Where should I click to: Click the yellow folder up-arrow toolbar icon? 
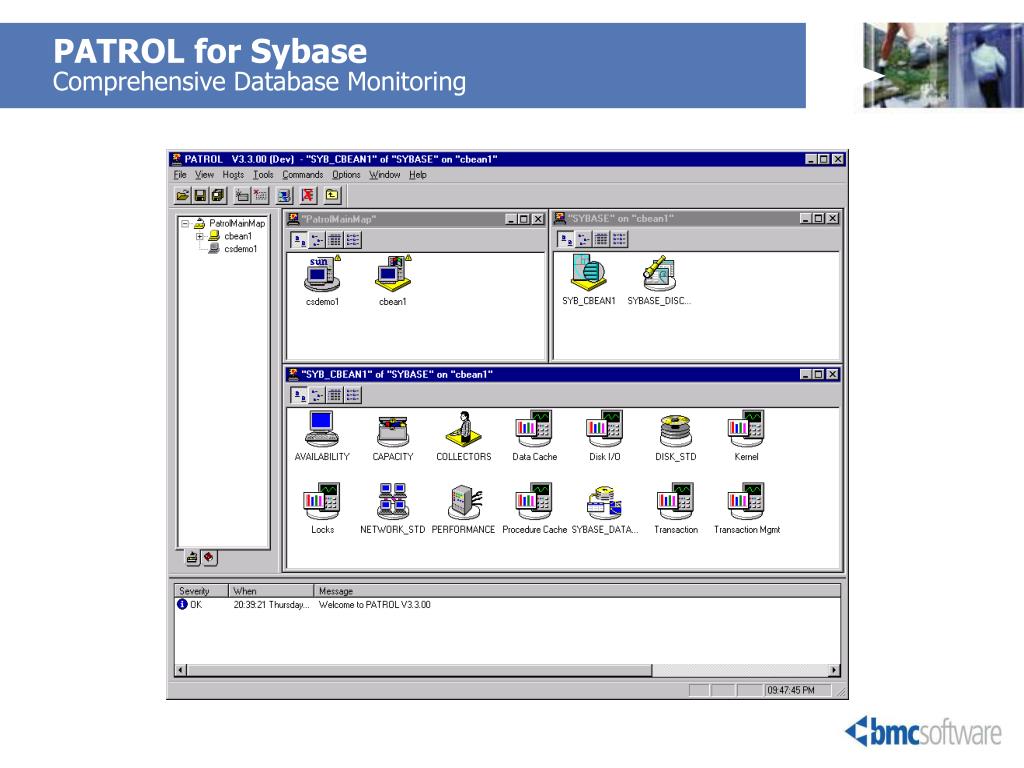332,195
